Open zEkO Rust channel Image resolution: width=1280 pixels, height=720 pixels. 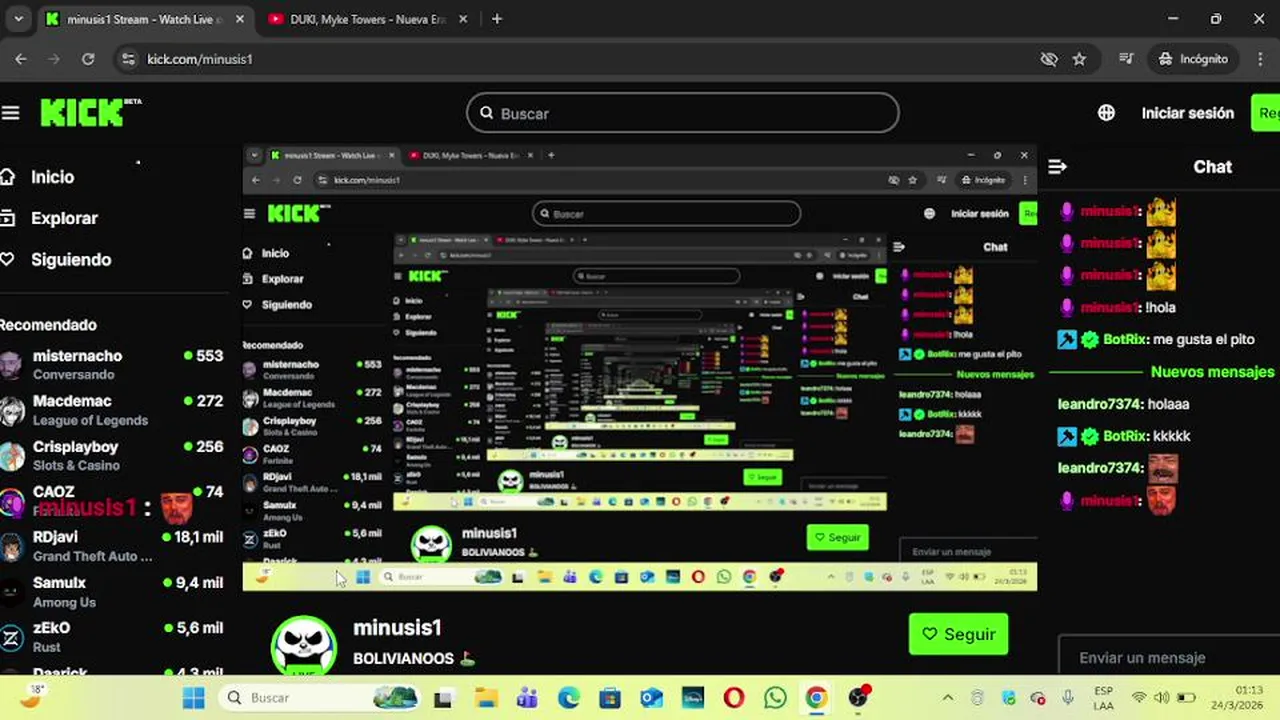(x=112, y=637)
